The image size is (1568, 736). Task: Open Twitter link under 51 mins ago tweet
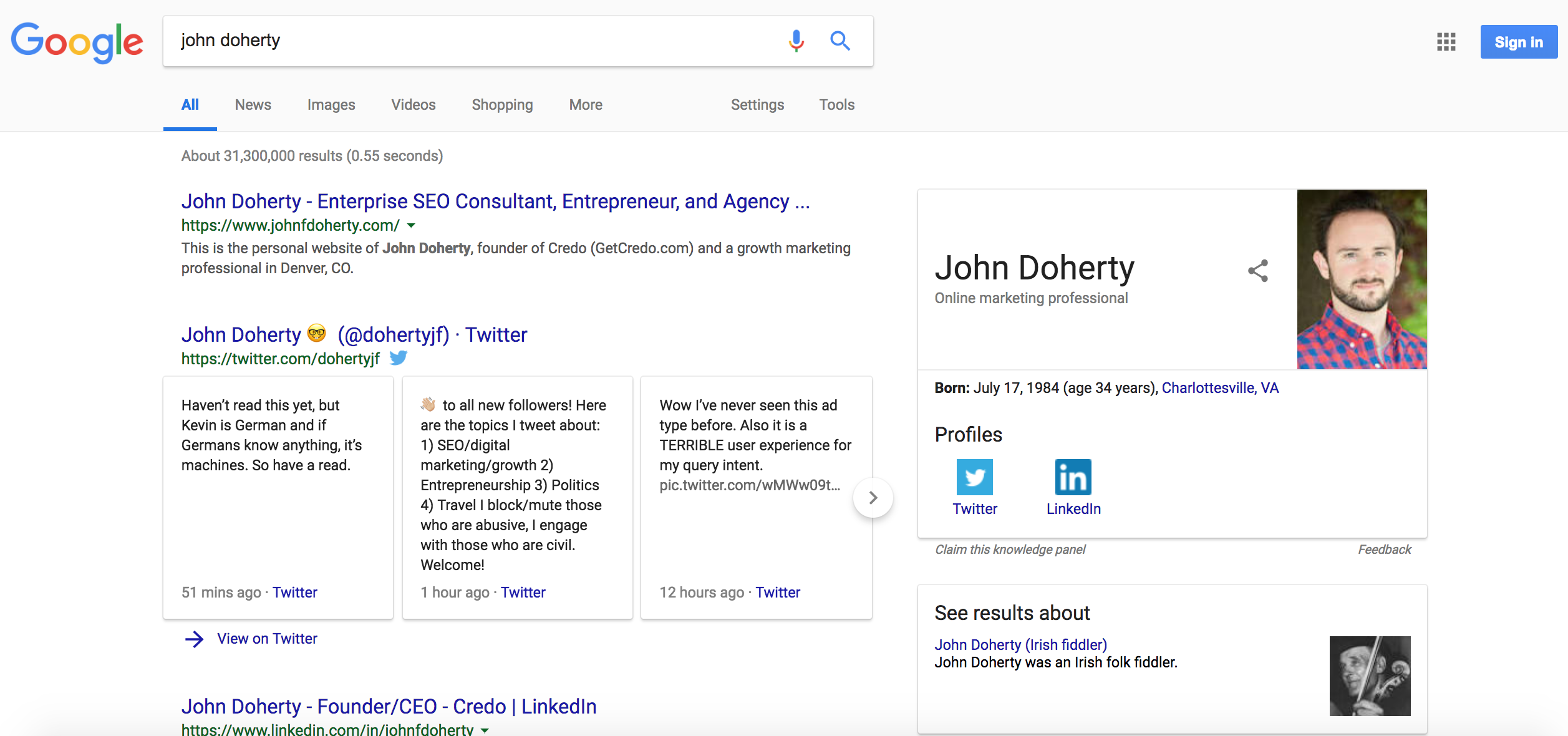pos(294,593)
